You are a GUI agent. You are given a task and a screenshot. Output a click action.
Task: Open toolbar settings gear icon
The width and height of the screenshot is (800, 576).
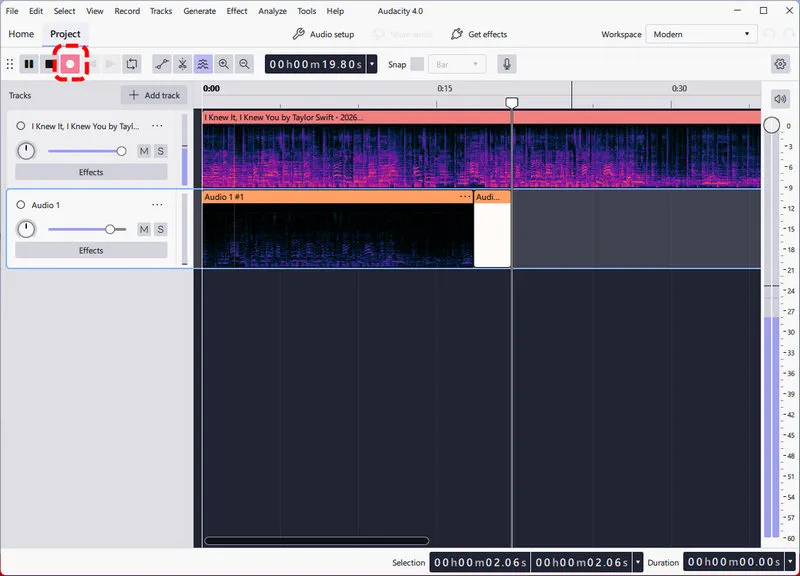pyautogui.click(x=780, y=64)
